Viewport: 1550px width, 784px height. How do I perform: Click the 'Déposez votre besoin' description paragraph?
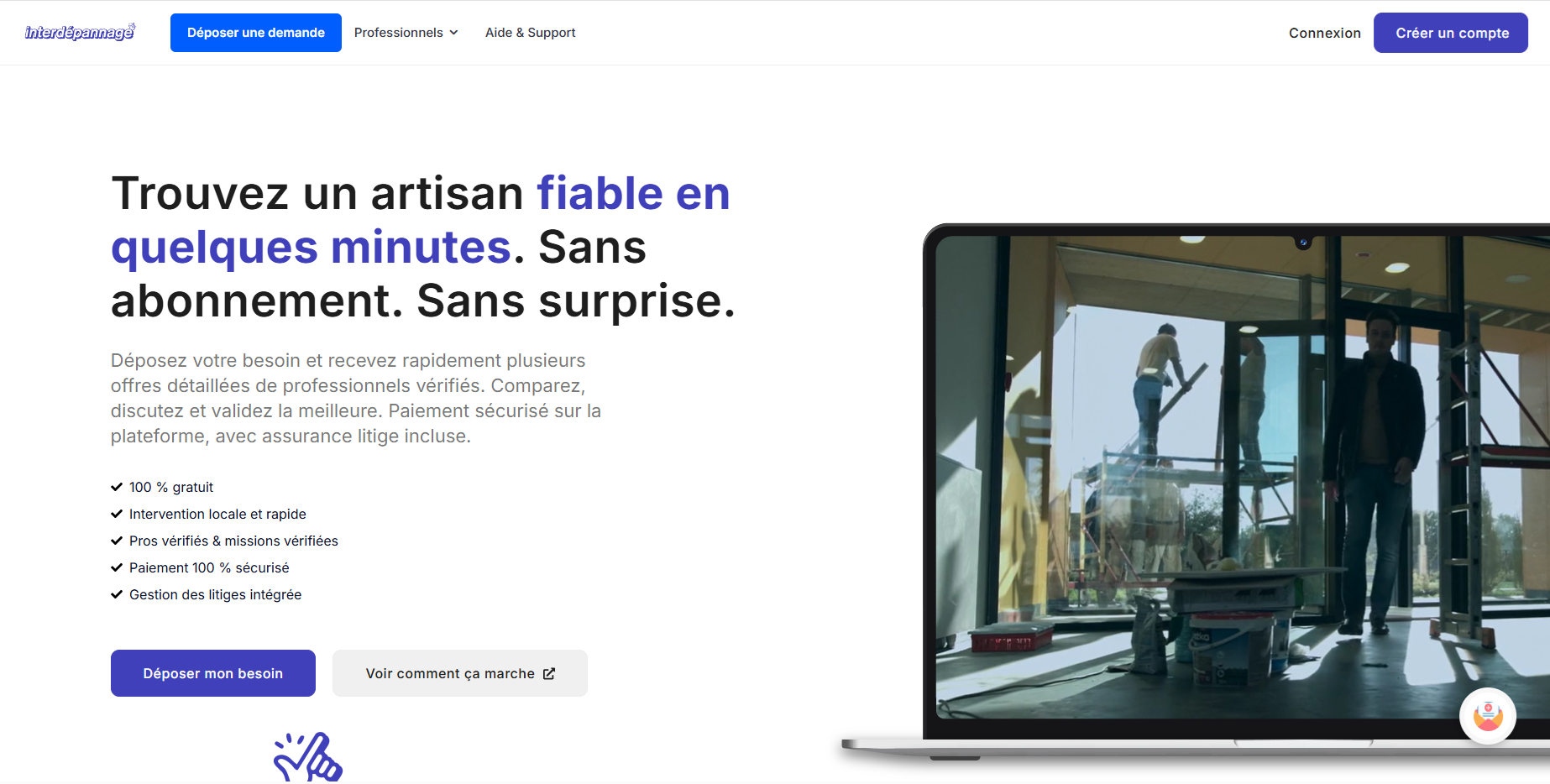(355, 398)
